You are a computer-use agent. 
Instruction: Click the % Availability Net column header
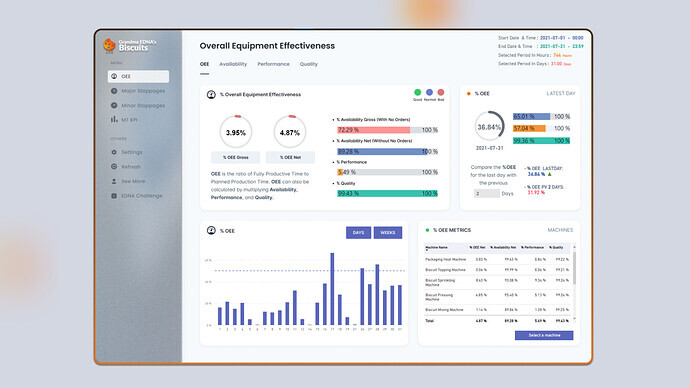(503, 247)
